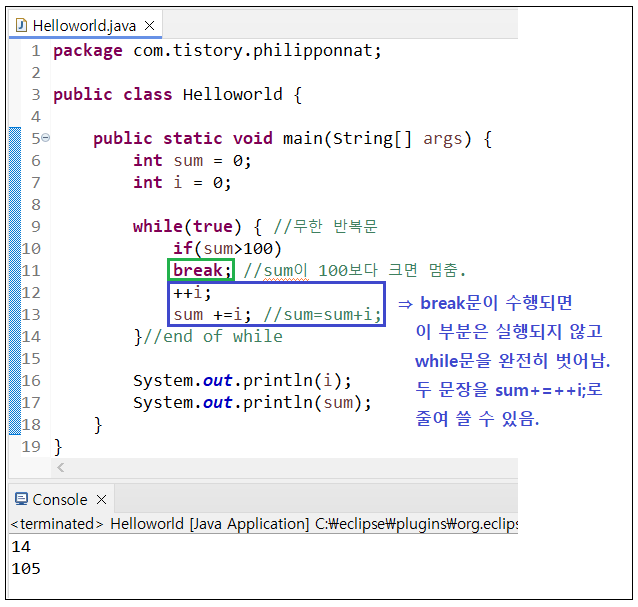638x607 pixels.
Task: Close the Helloworld.java editor tab
Action: point(150,26)
